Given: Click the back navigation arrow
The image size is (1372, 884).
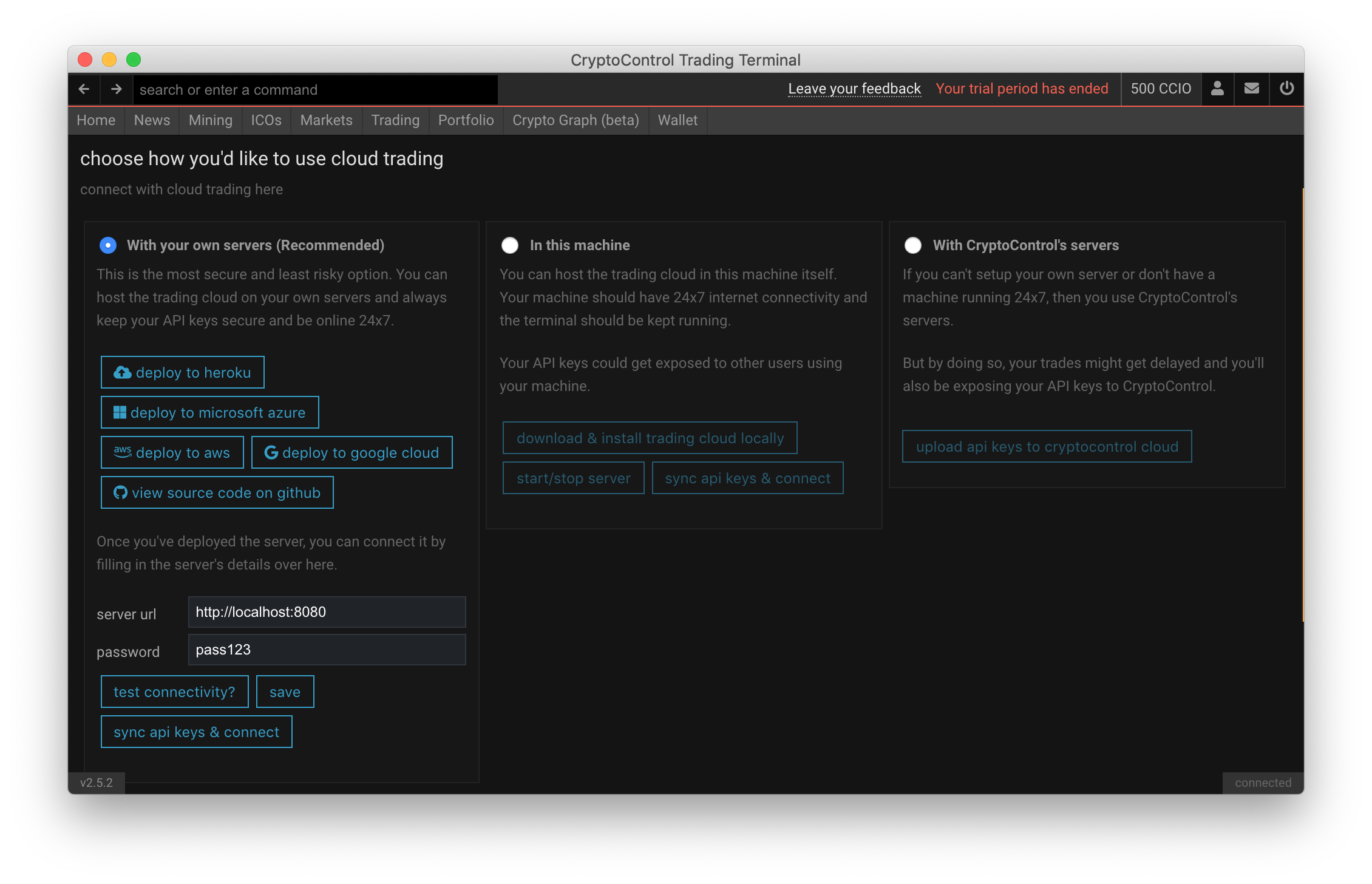Looking at the screenshot, I should [84, 89].
